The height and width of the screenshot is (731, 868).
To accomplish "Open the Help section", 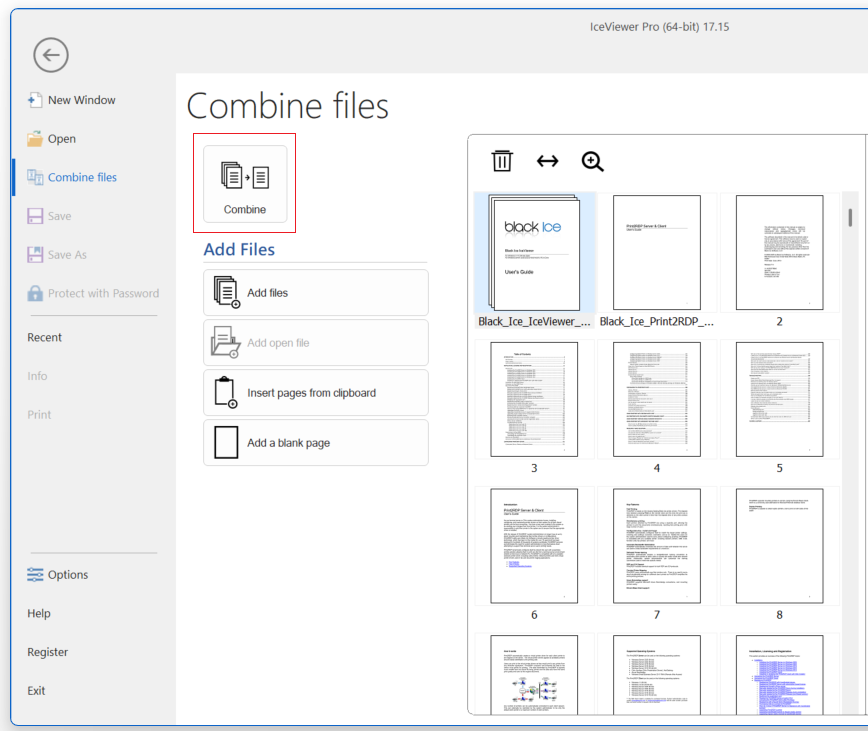I will point(39,614).
